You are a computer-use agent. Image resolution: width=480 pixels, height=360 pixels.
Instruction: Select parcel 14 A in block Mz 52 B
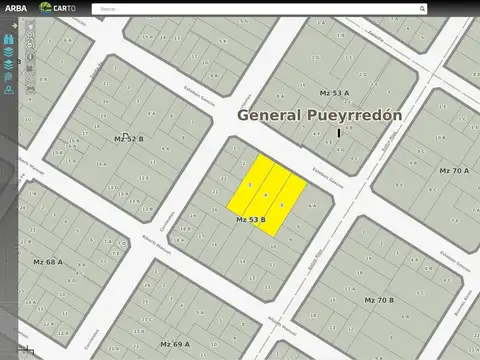click(101, 164)
